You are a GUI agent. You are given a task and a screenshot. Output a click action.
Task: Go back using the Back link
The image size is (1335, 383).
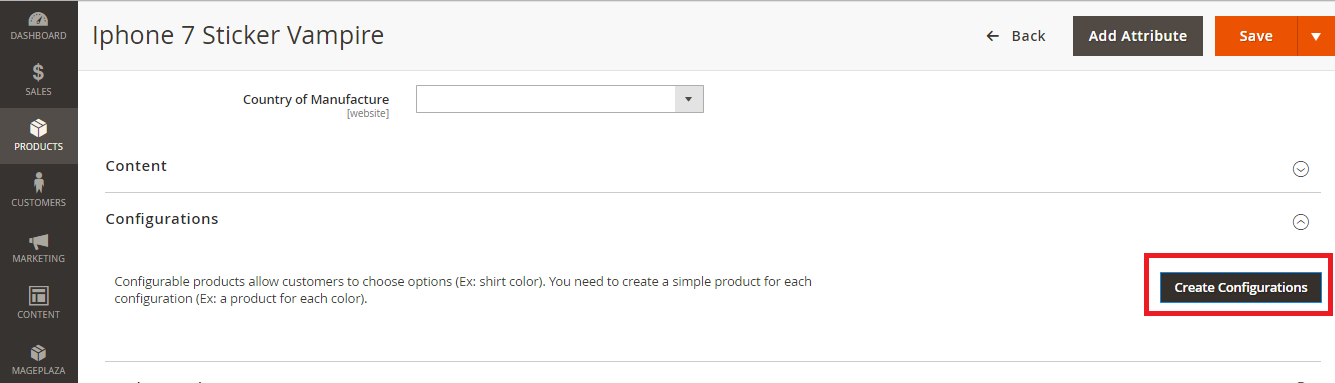[x=1016, y=36]
